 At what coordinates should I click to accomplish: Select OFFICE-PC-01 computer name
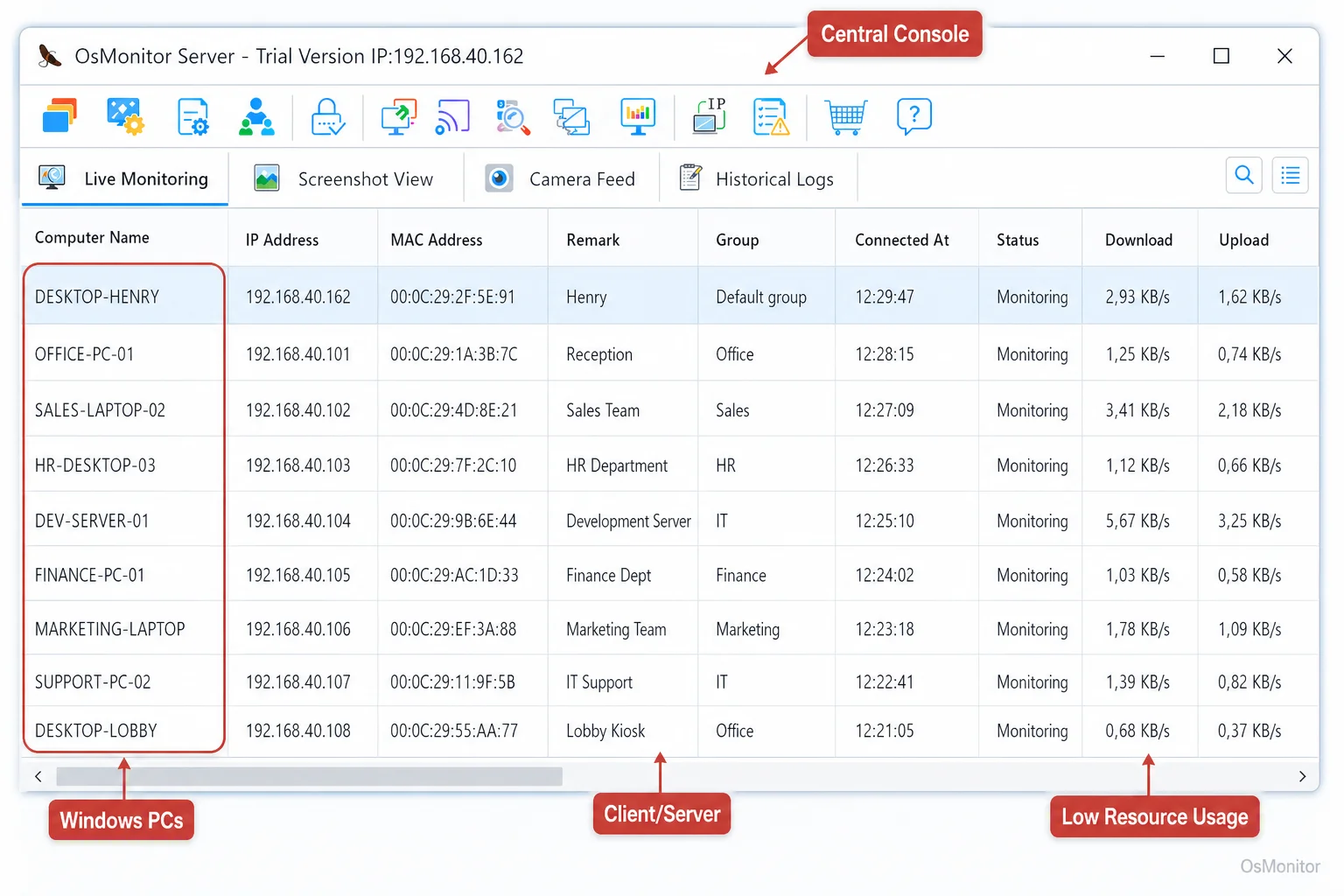[84, 354]
